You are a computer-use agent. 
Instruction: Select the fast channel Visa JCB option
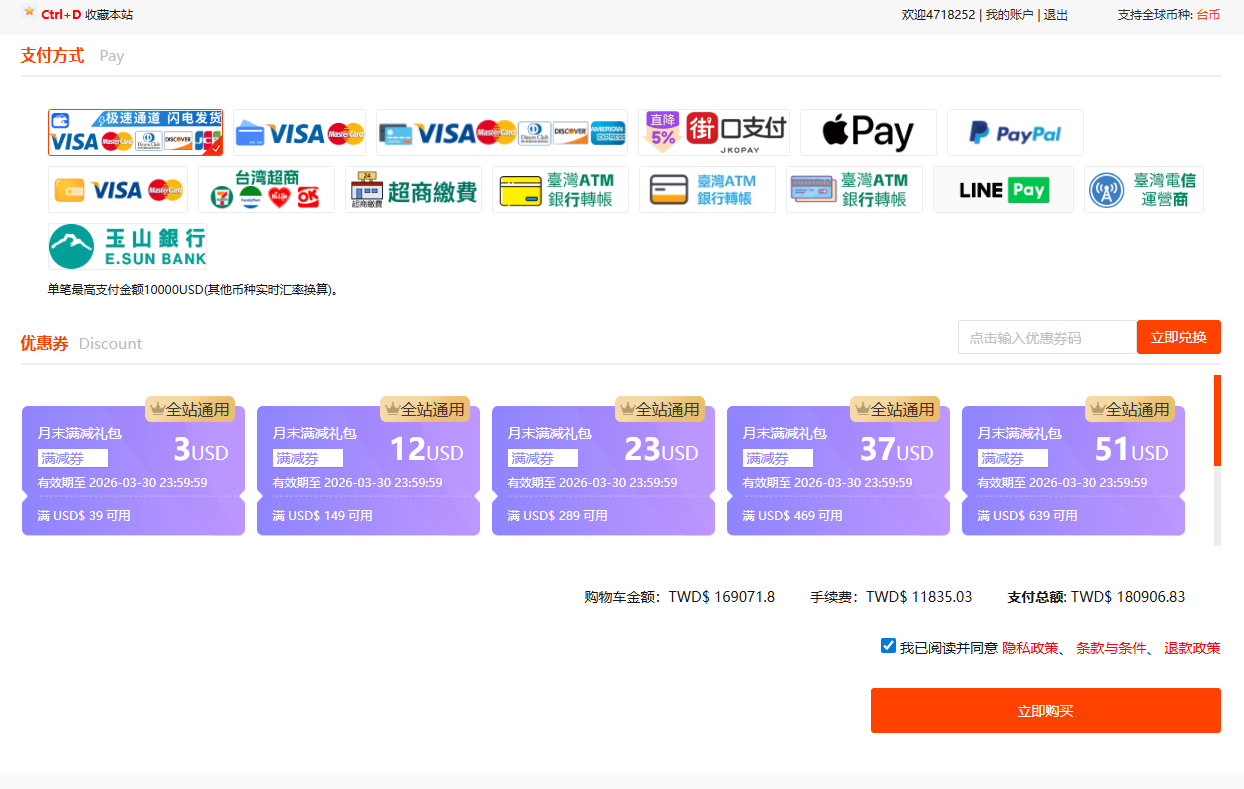136,132
